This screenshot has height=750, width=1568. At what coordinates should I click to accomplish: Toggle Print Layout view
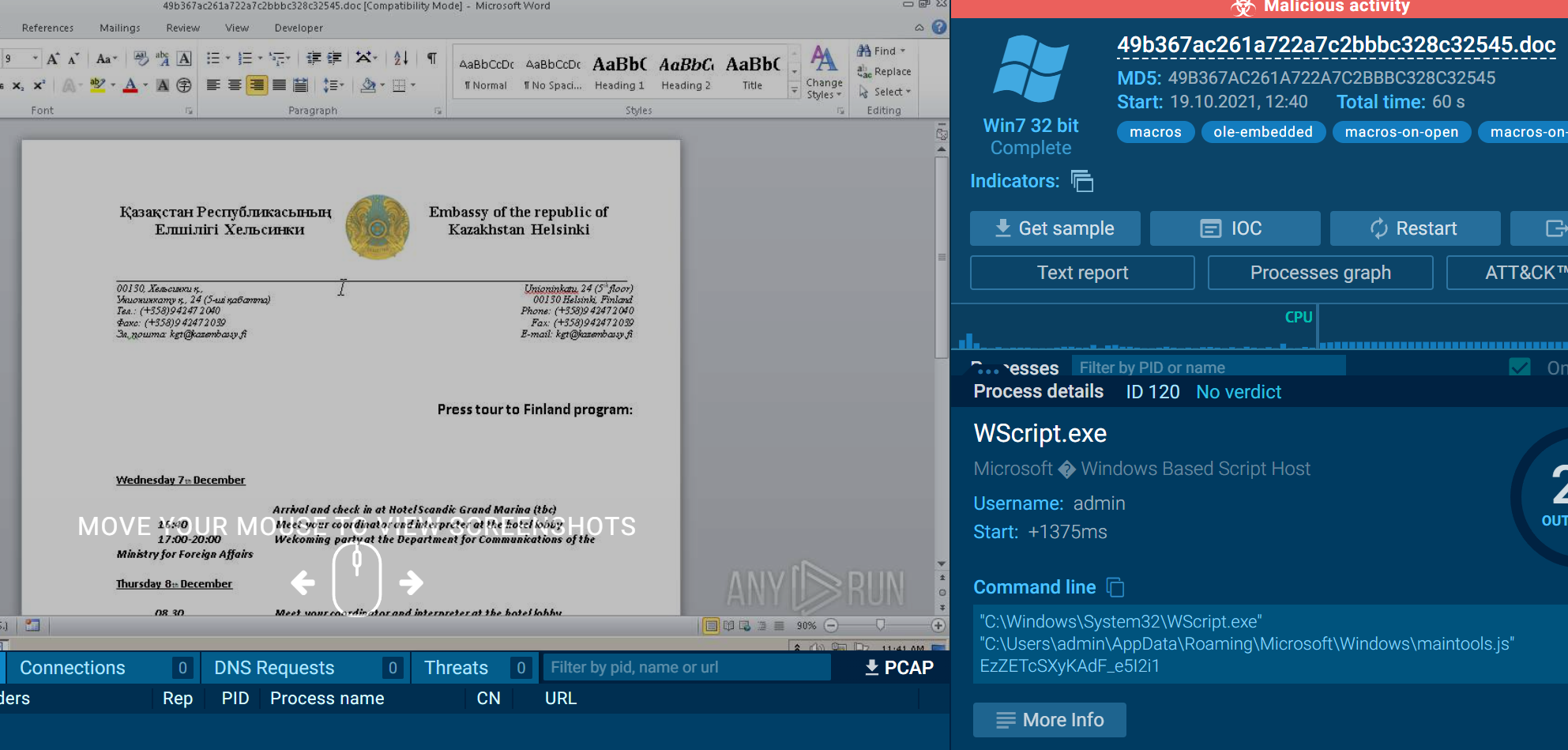click(x=711, y=626)
